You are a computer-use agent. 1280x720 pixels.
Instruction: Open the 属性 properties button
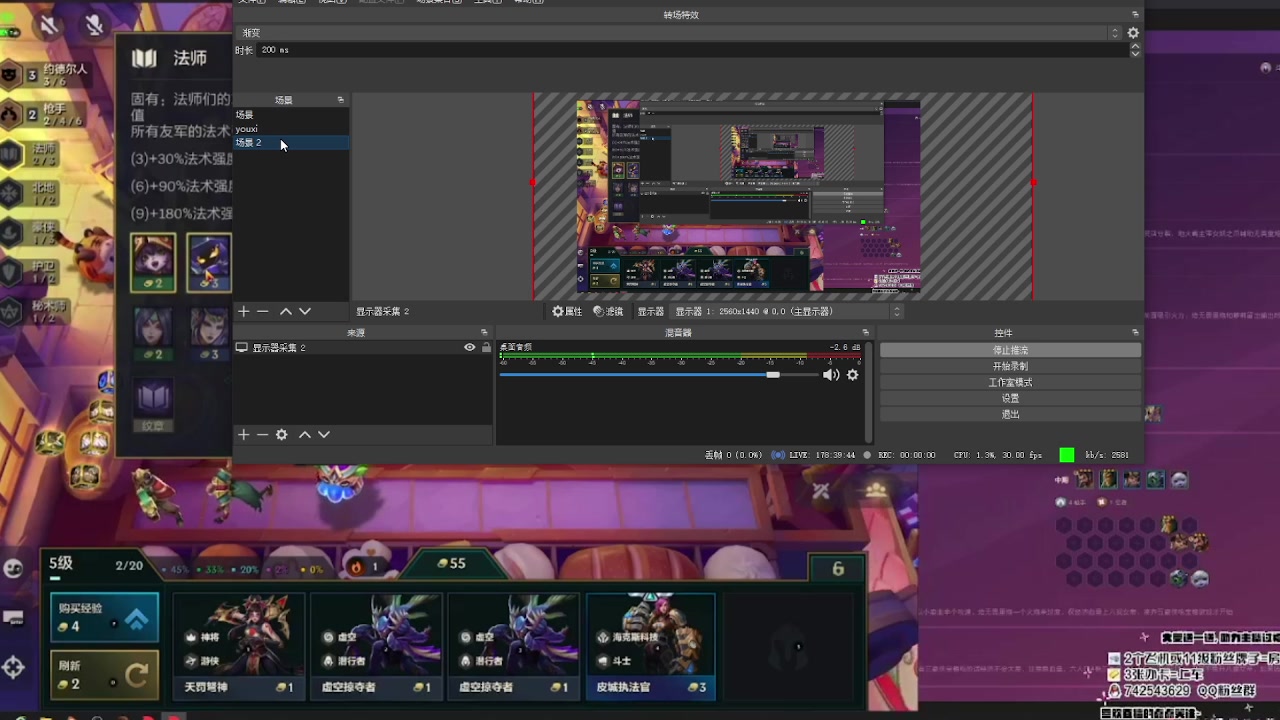pyautogui.click(x=567, y=312)
